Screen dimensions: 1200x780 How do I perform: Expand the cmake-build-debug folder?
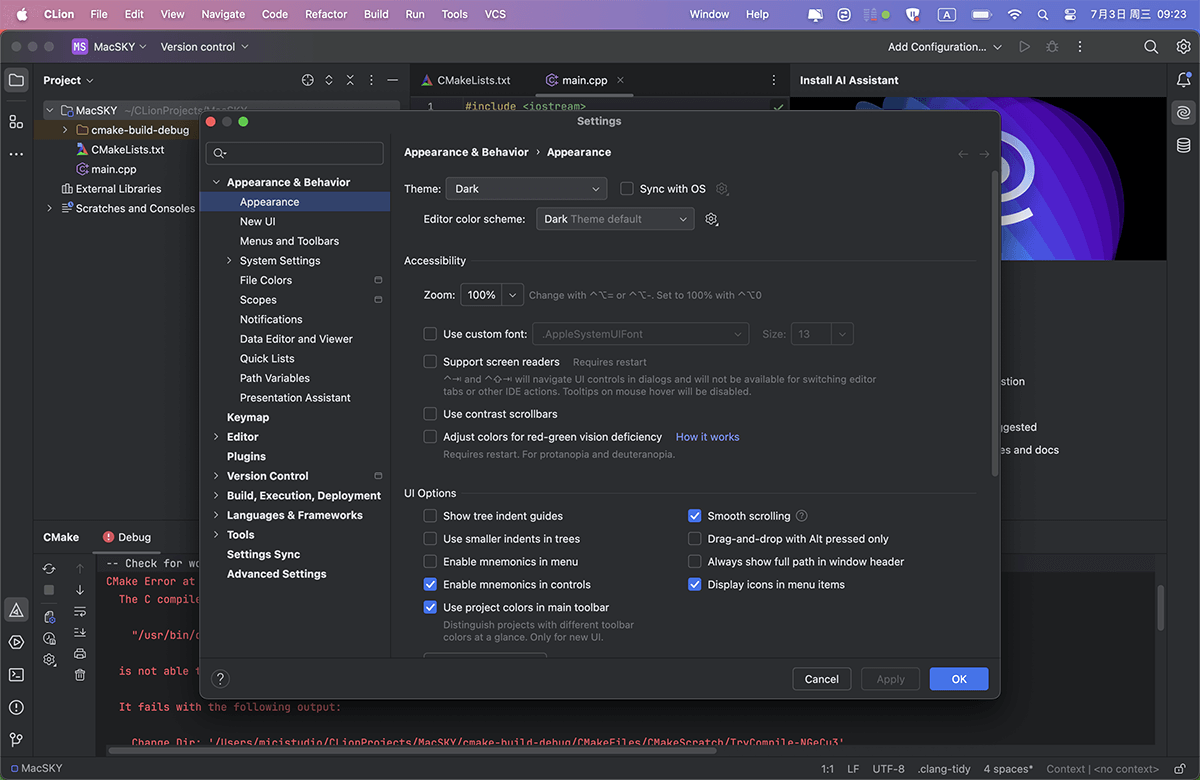point(65,130)
